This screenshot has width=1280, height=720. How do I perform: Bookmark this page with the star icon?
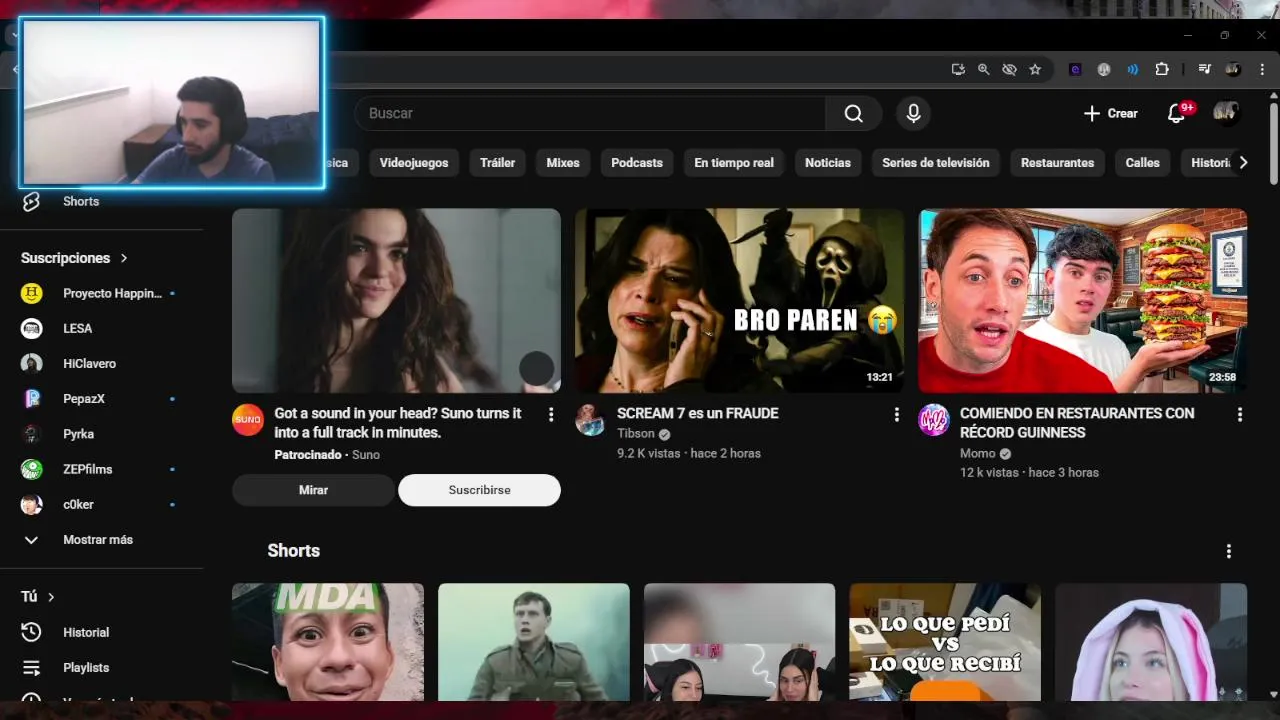[x=1035, y=69]
